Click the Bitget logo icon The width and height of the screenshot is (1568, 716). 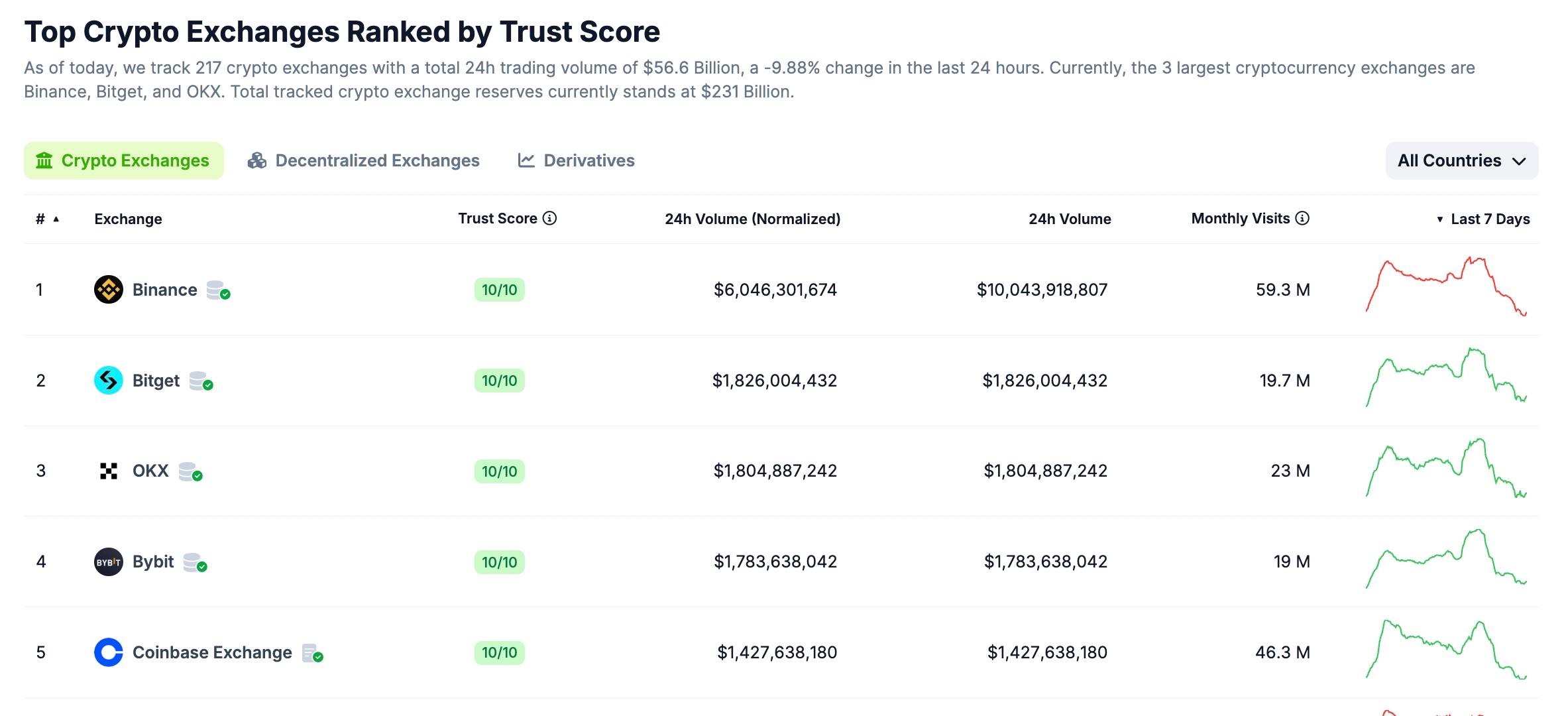(x=109, y=381)
